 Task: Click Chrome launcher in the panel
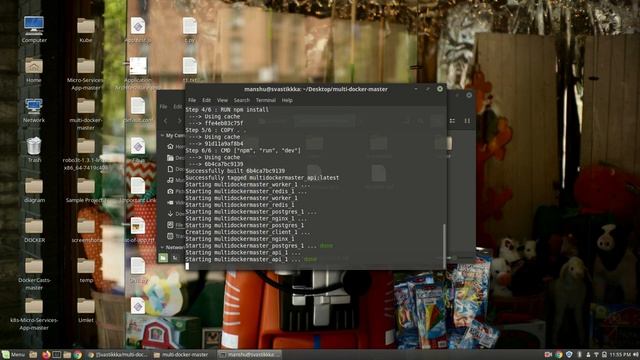pos(77,355)
